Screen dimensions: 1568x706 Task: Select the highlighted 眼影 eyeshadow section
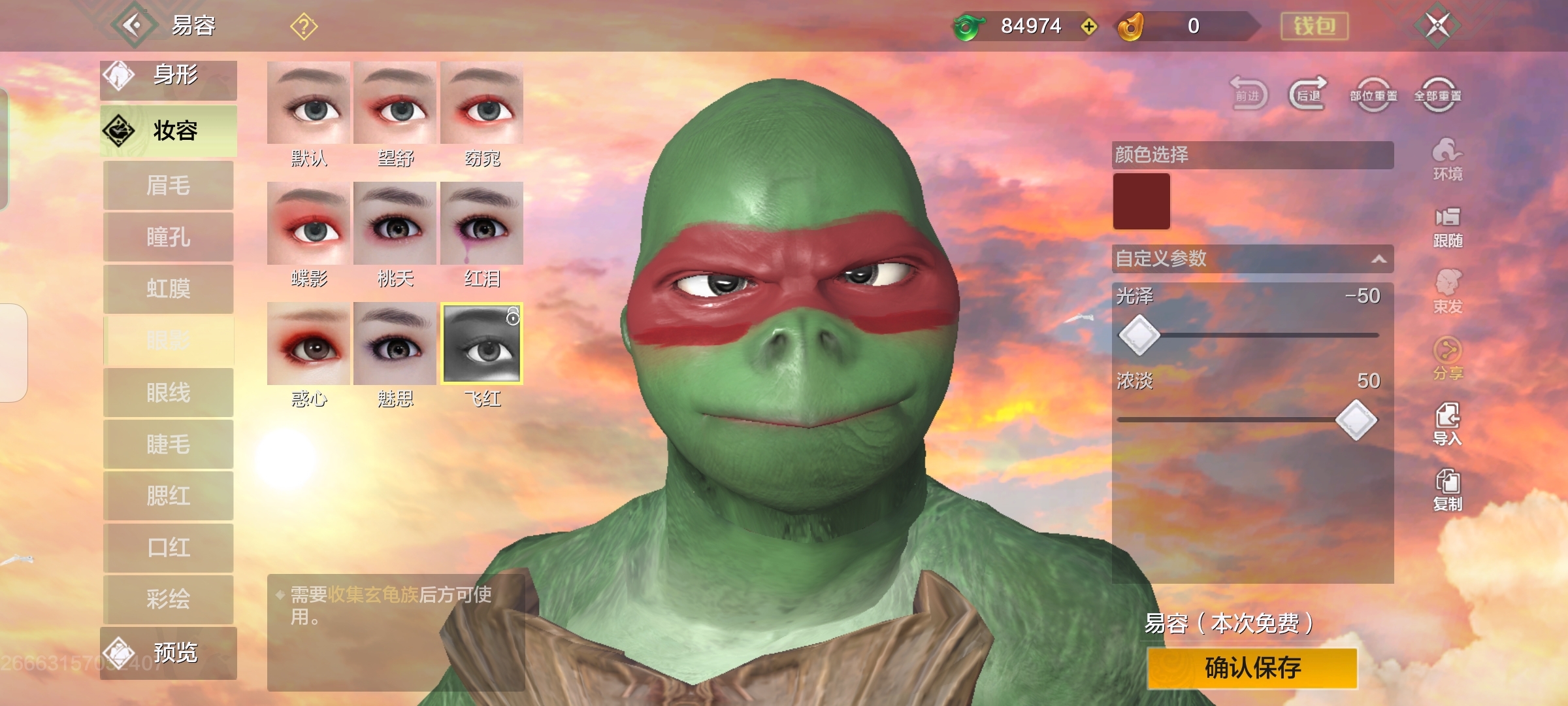tap(169, 341)
